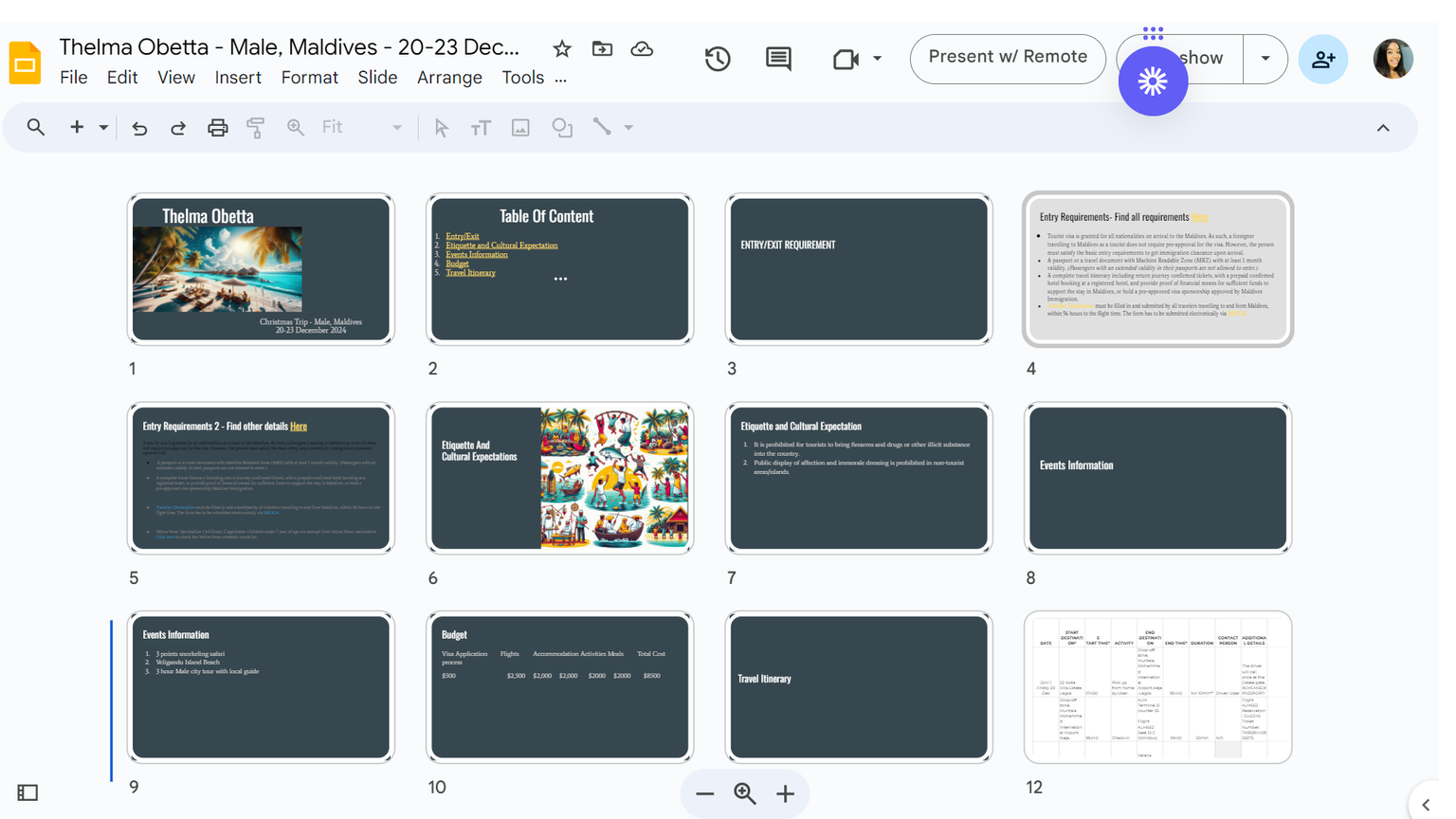Click the Present w/ Remote button

point(1008,58)
